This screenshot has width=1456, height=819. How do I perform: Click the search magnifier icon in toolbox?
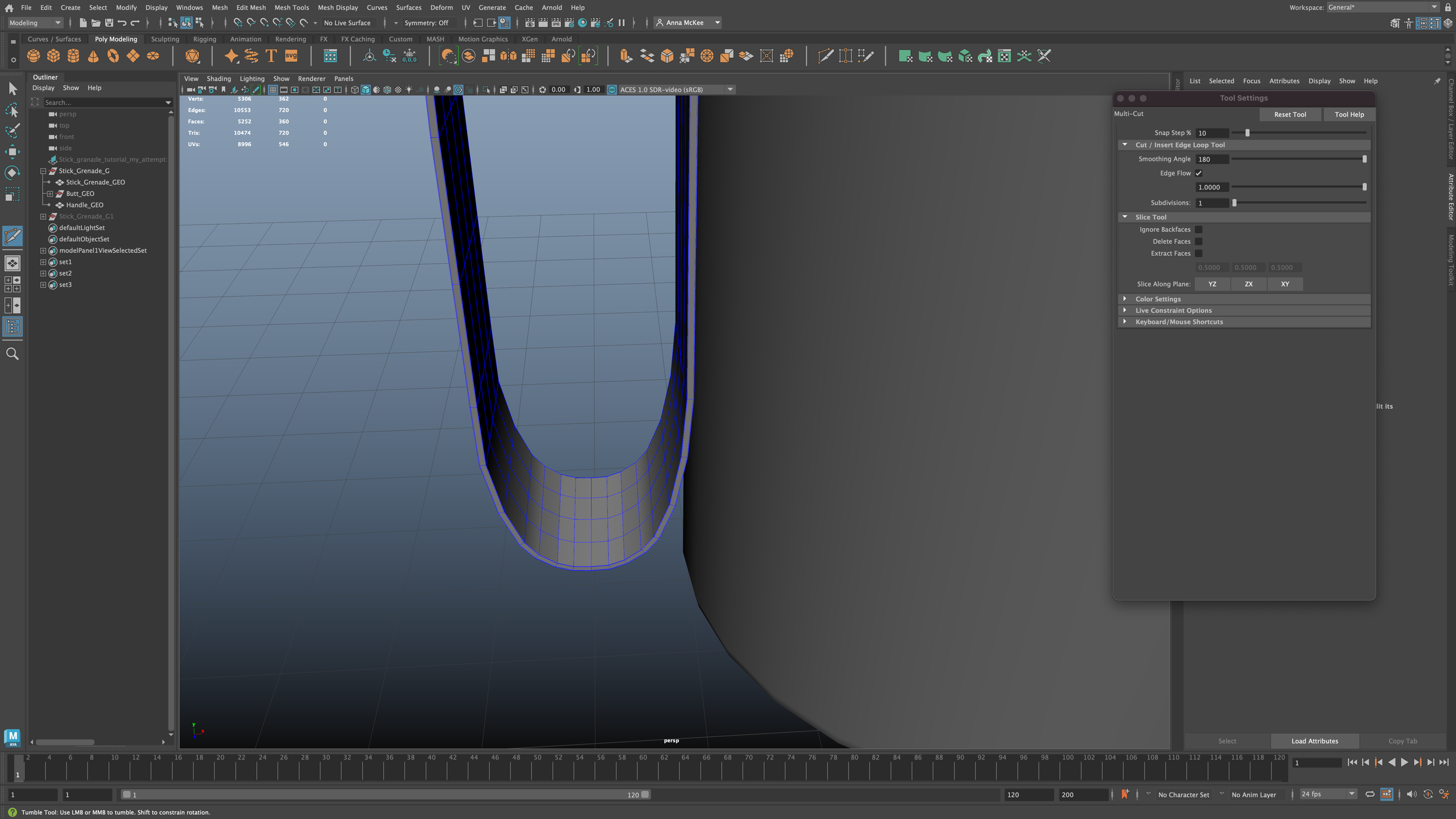[x=12, y=354]
